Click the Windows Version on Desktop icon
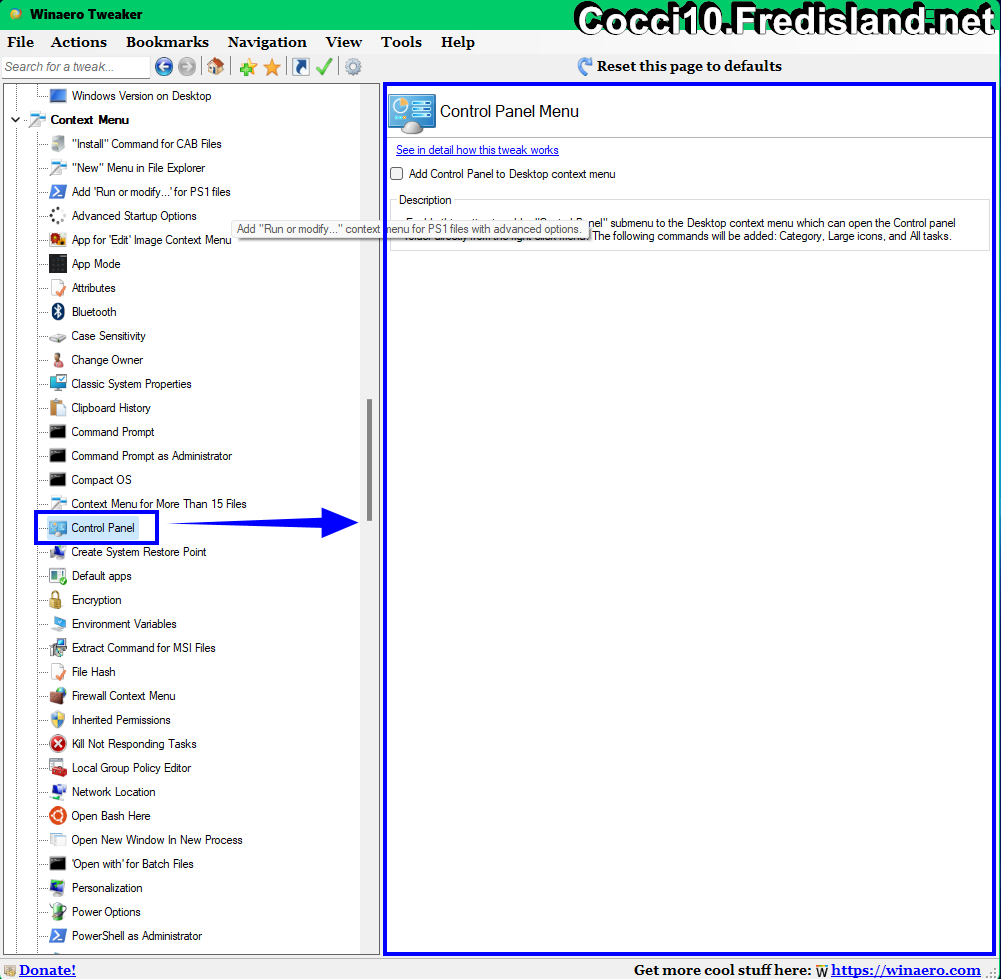Image resolution: width=1001 pixels, height=979 pixels. [58, 96]
